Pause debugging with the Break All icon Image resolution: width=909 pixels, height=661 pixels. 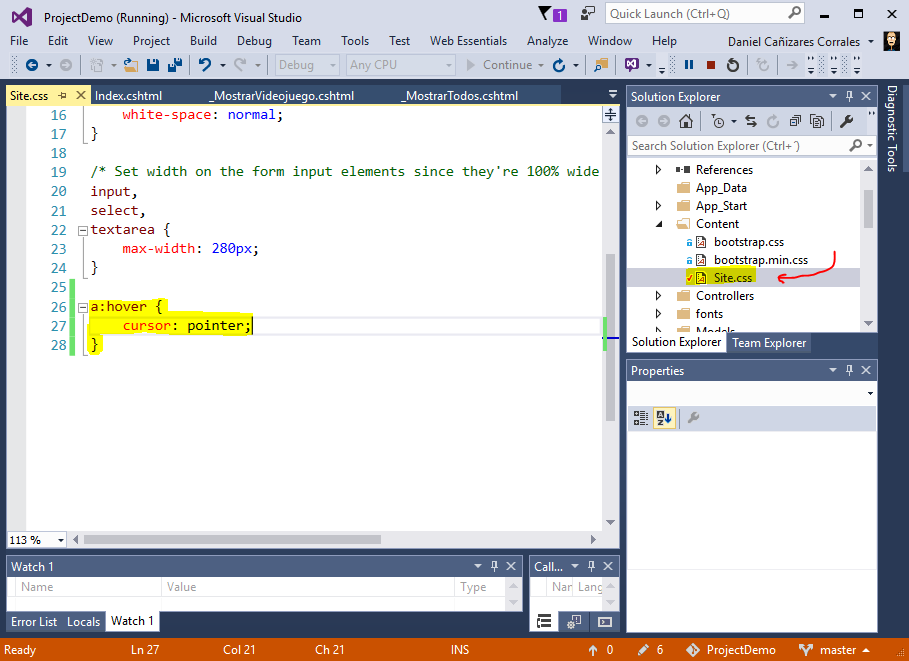689,64
